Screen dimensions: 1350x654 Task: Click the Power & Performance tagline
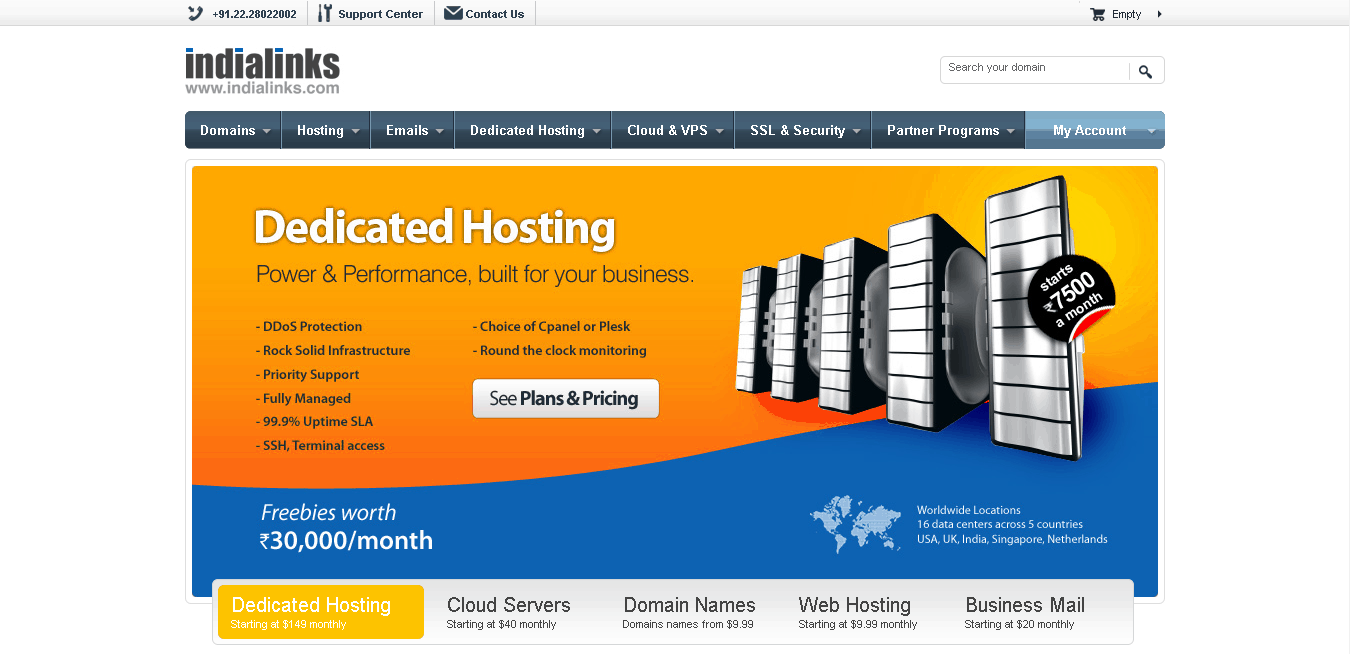tap(475, 274)
